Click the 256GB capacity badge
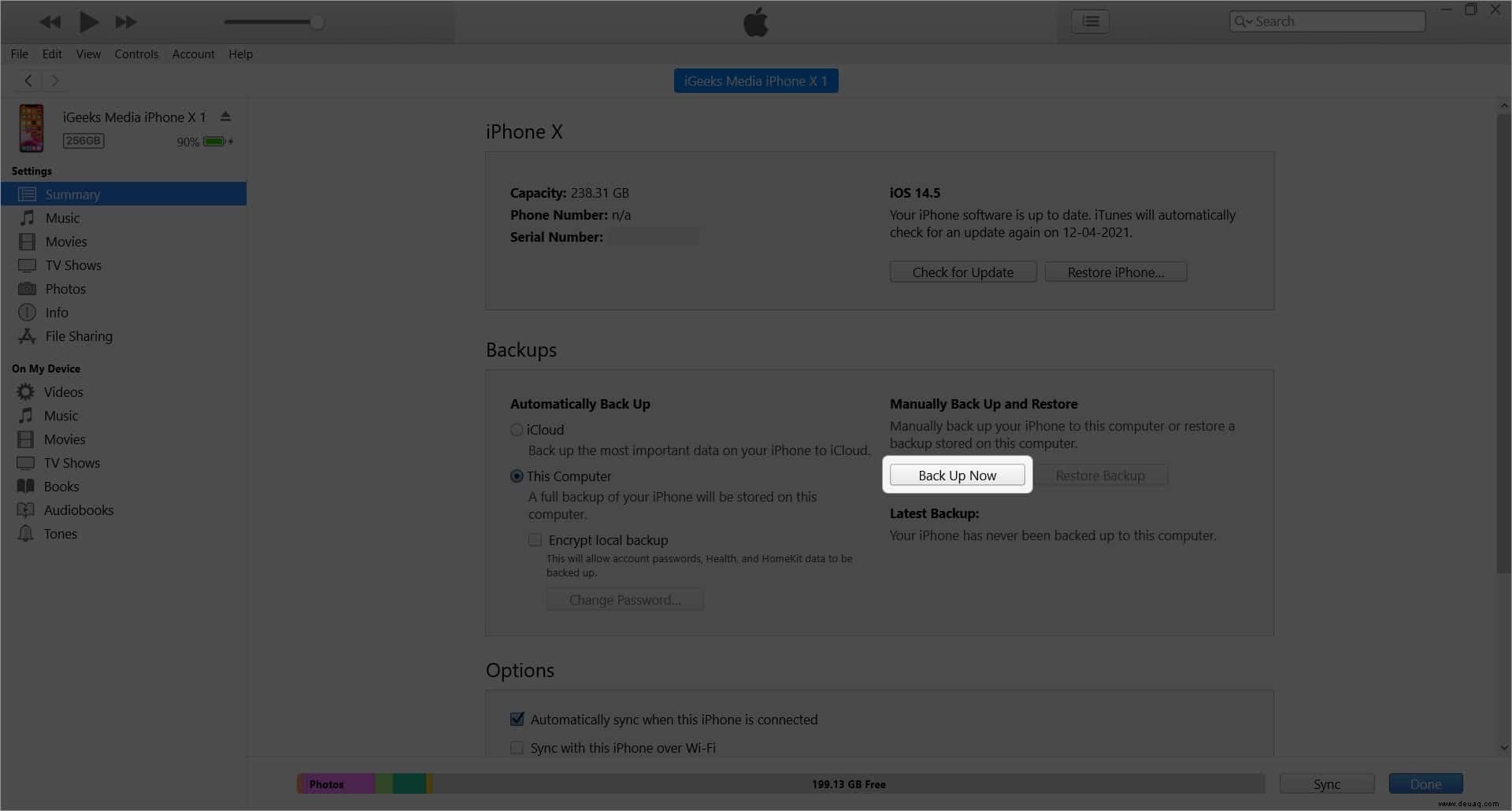This screenshot has width=1512, height=811. (83, 141)
